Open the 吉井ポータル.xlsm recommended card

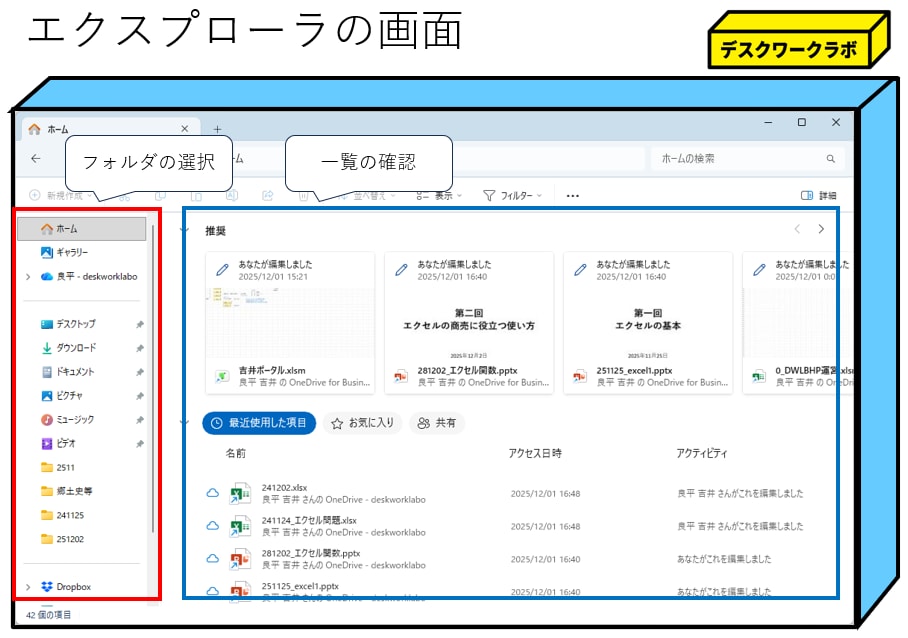[x=290, y=323]
